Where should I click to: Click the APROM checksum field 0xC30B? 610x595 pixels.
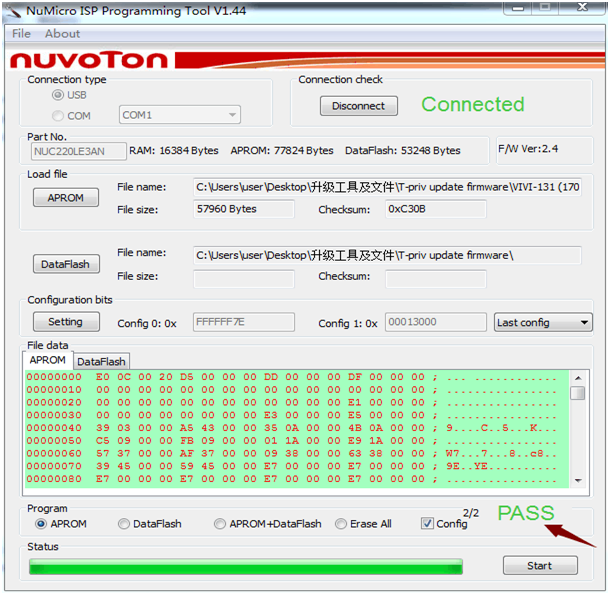(436, 209)
